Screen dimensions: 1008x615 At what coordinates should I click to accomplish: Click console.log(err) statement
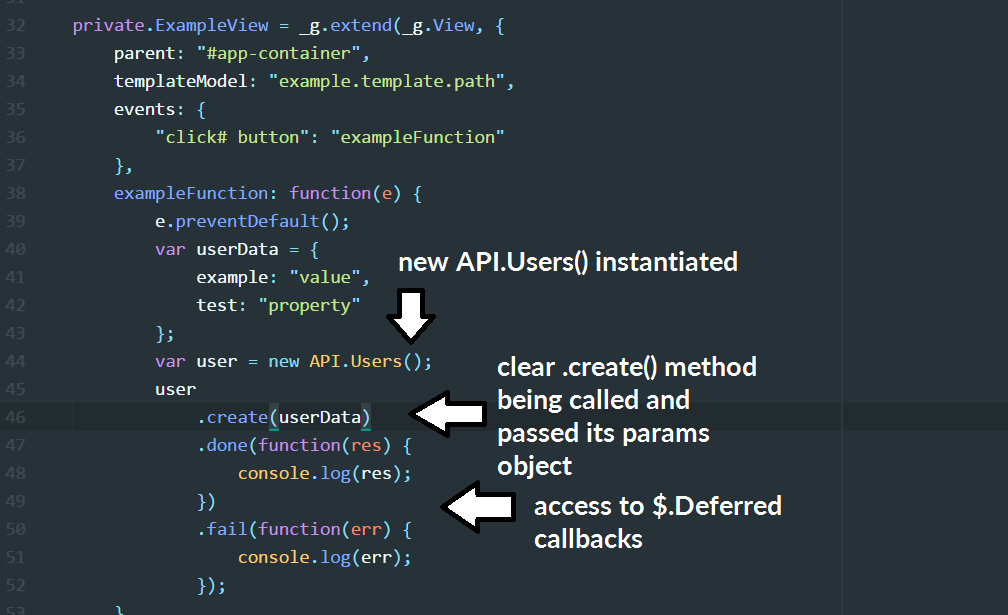coord(324,557)
